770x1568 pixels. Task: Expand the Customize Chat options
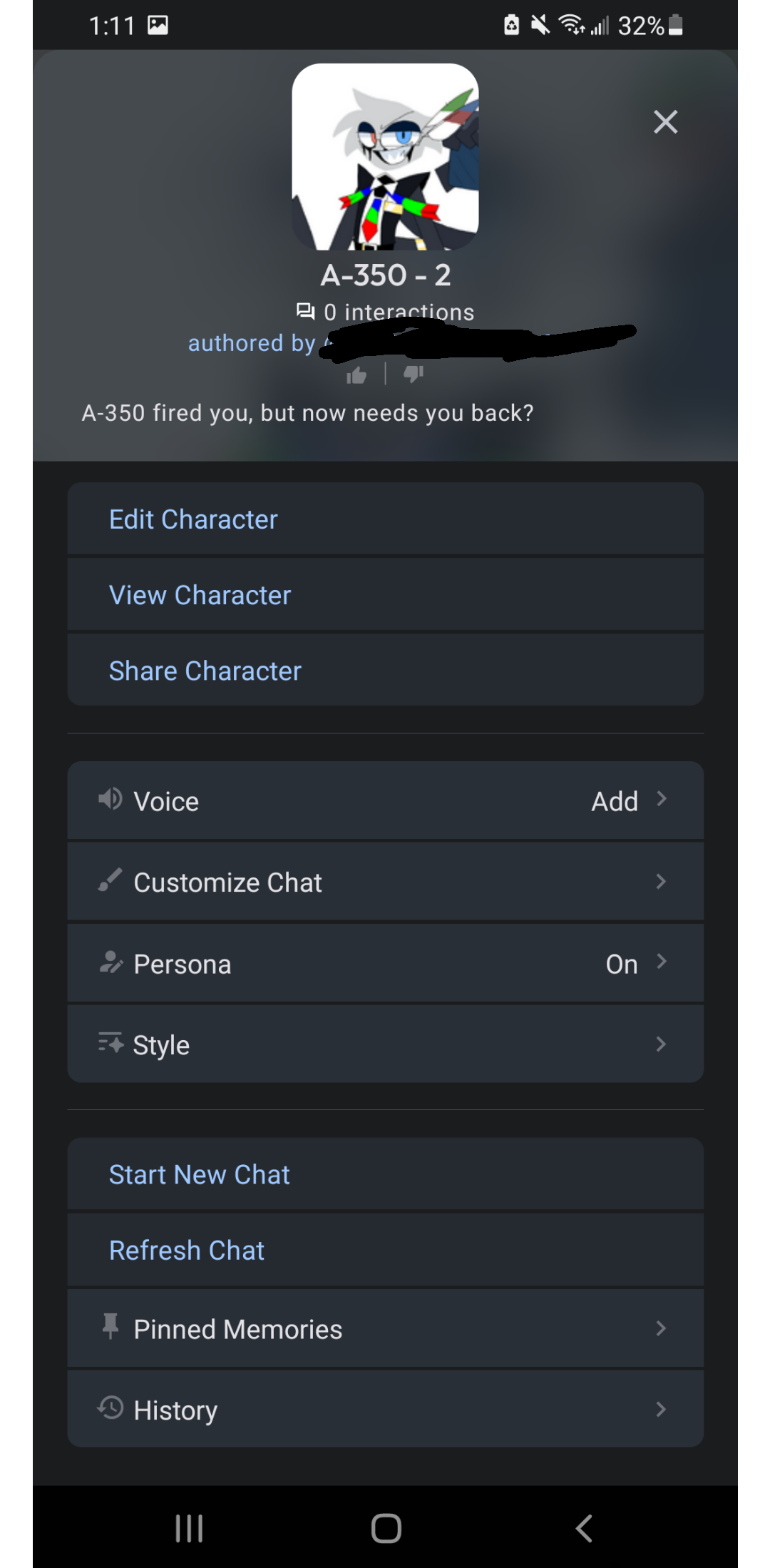[662, 882]
